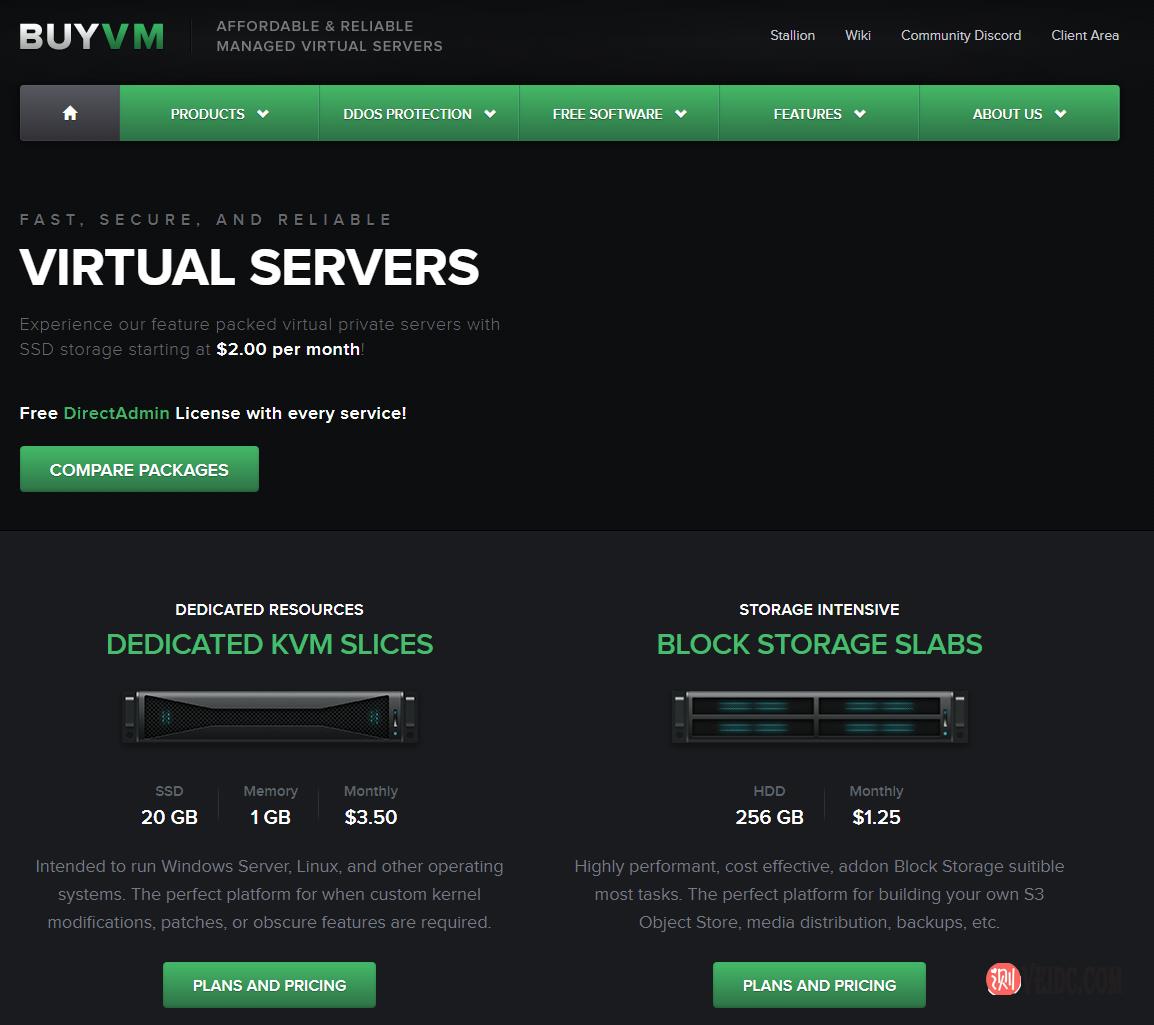Image resolution: width=1154 pixels, height=1025 pixels.
Task: Click the red watermark badge icon
Action: [x=1003, y=979]
